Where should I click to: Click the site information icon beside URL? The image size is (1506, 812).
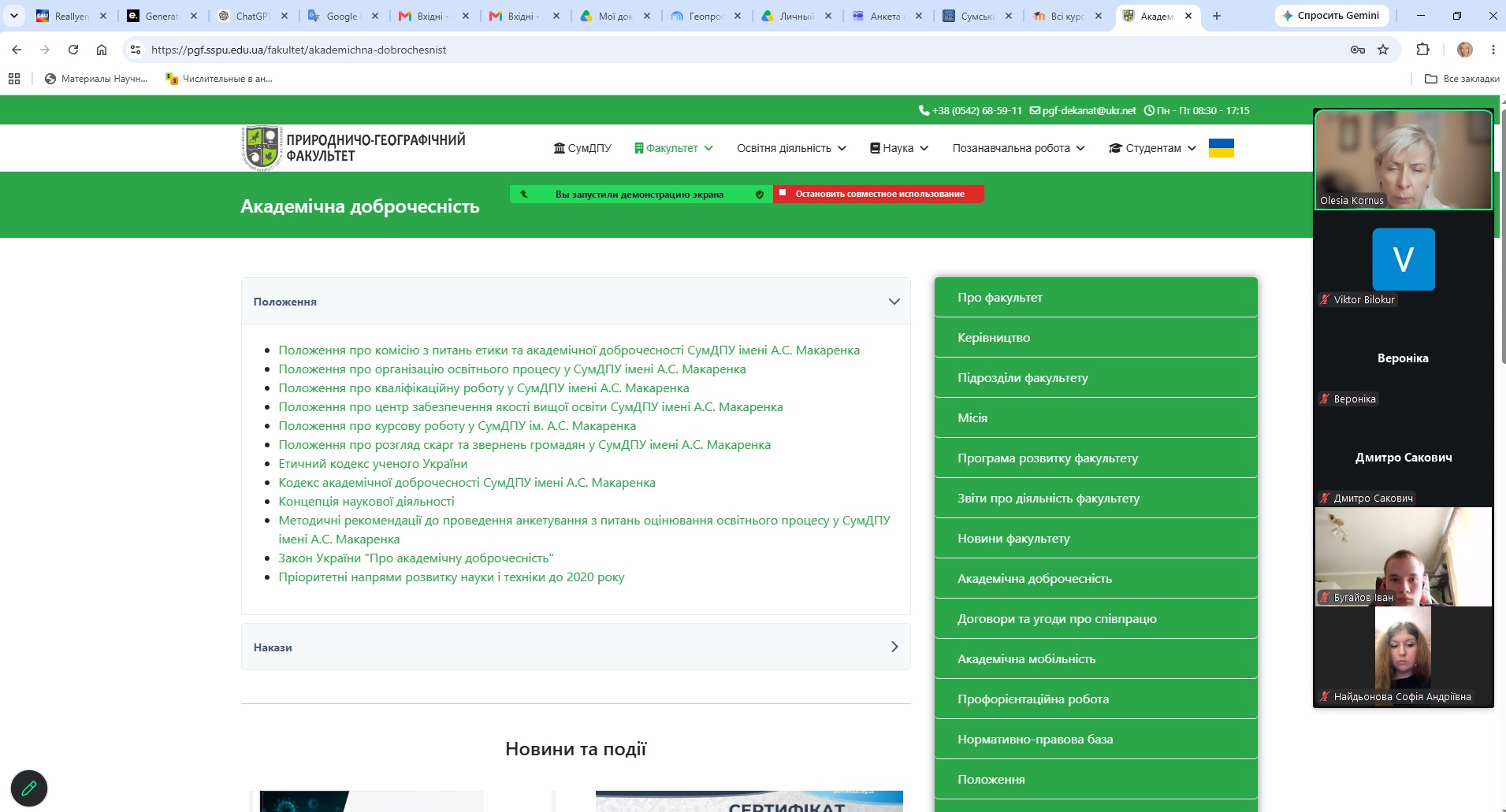point(136,50)
